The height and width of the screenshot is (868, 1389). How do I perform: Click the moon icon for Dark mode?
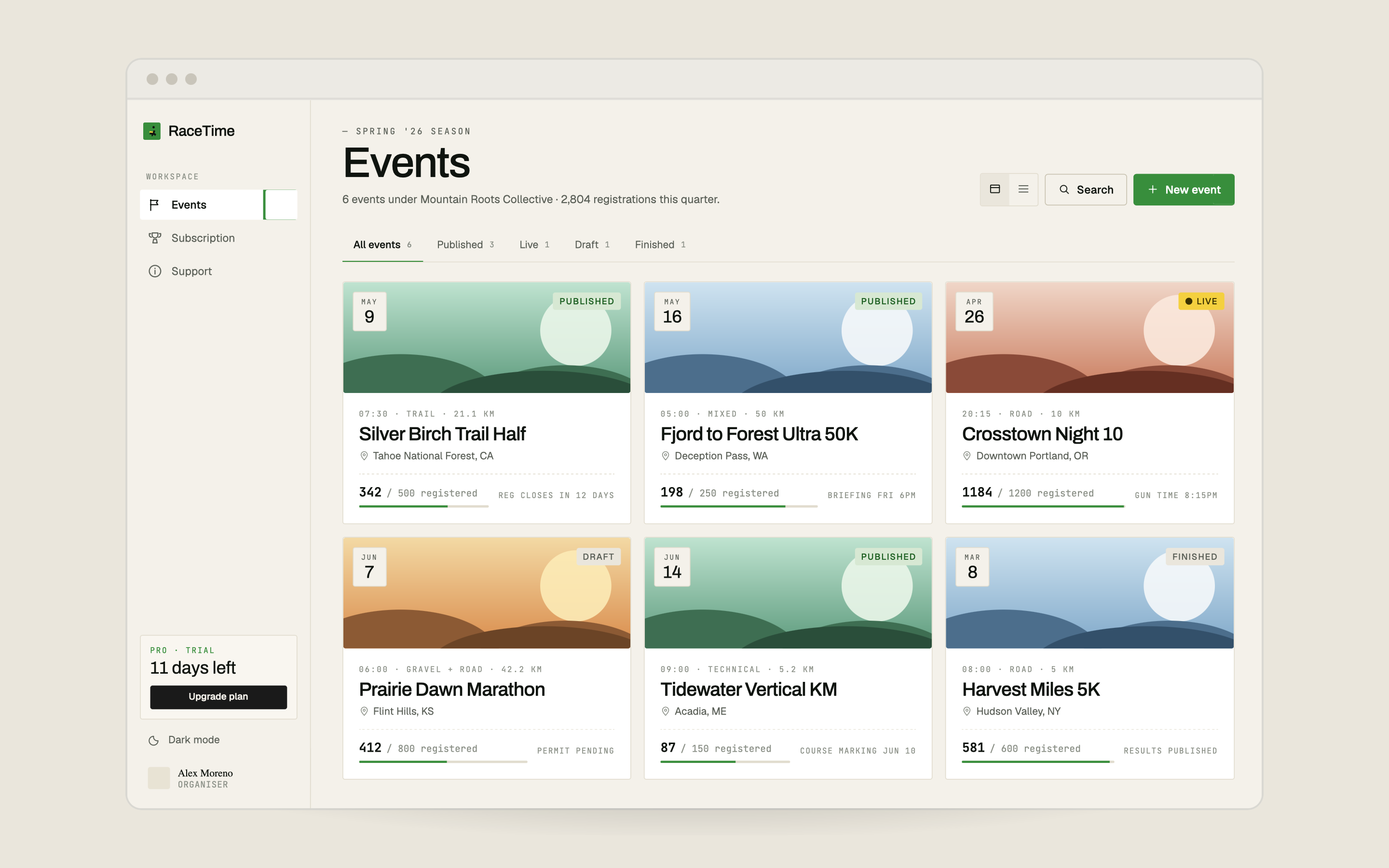click(x=153, y=741)
